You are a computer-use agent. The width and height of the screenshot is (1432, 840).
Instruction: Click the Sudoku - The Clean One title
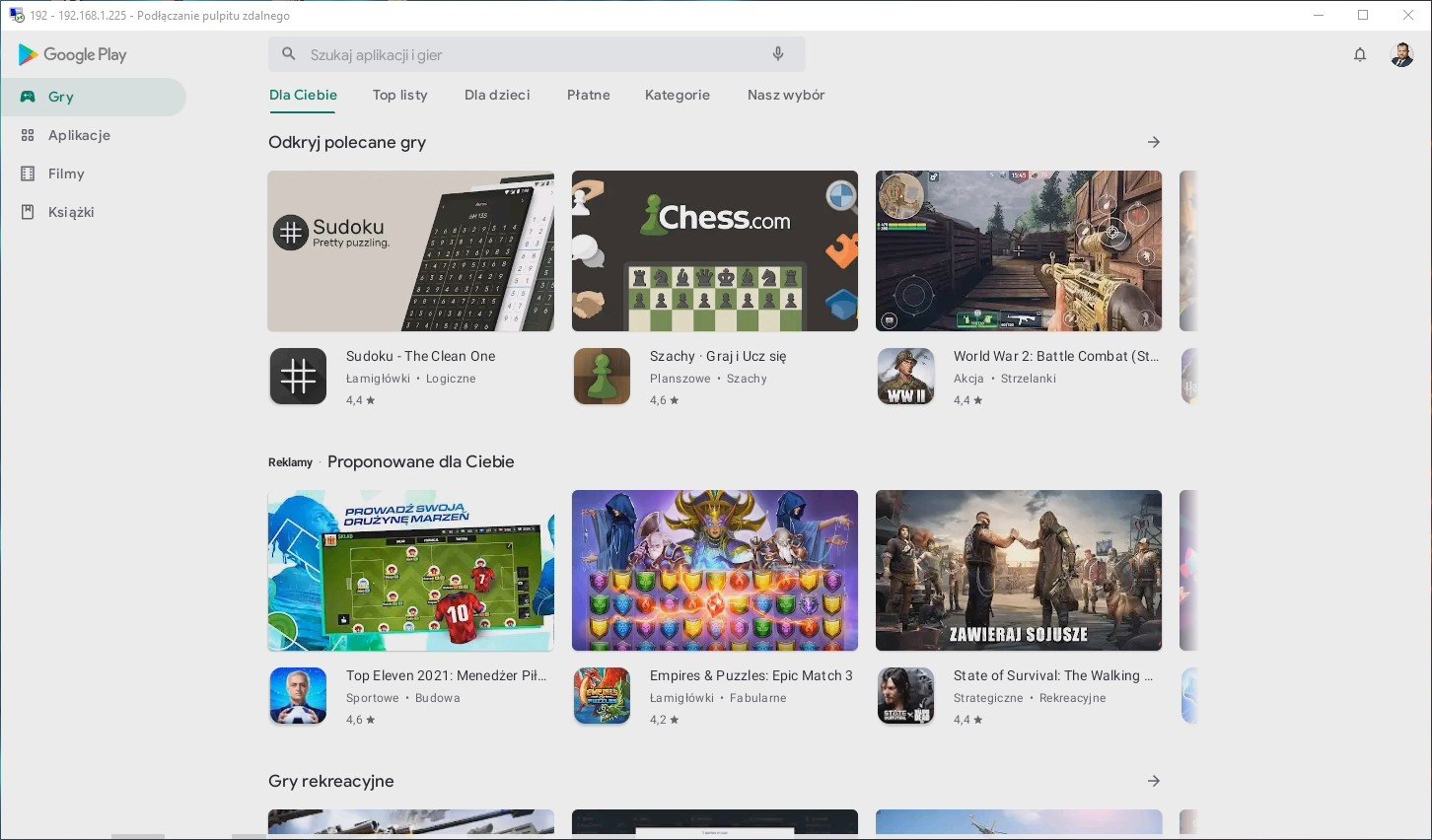pos(421,356)
